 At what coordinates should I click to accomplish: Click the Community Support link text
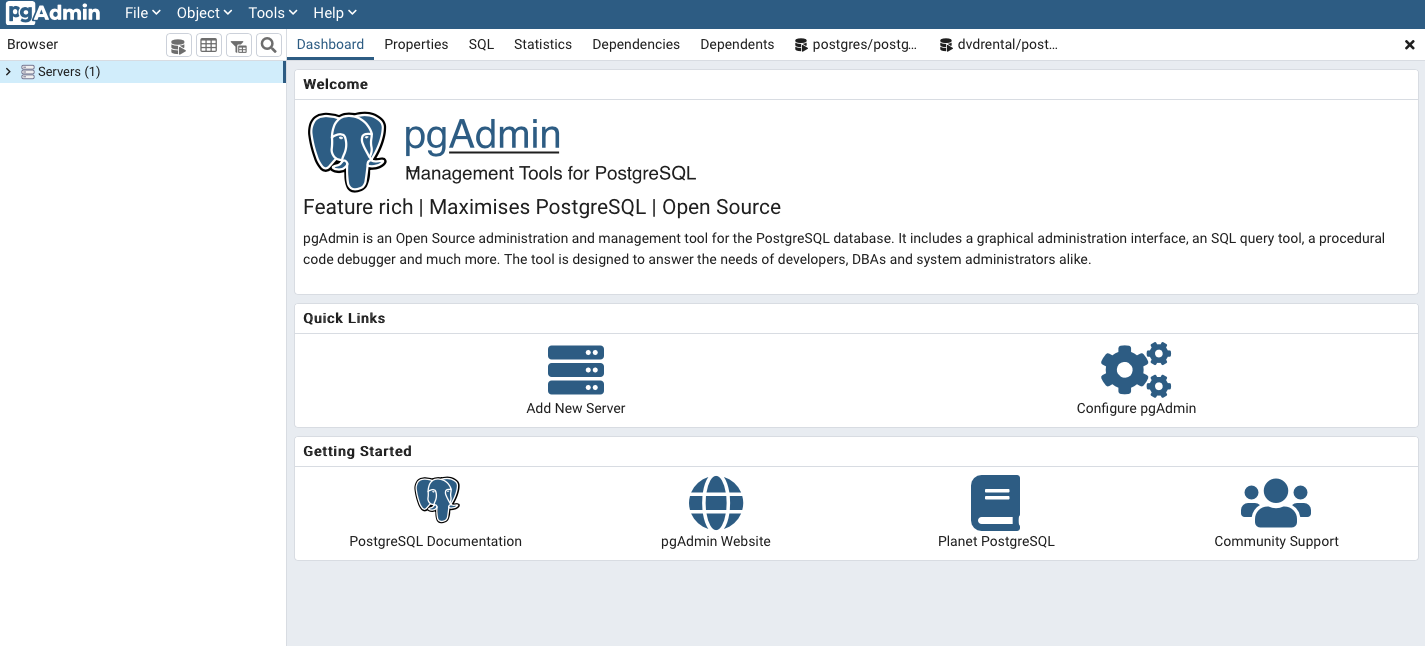click(x=1276, y=541)
